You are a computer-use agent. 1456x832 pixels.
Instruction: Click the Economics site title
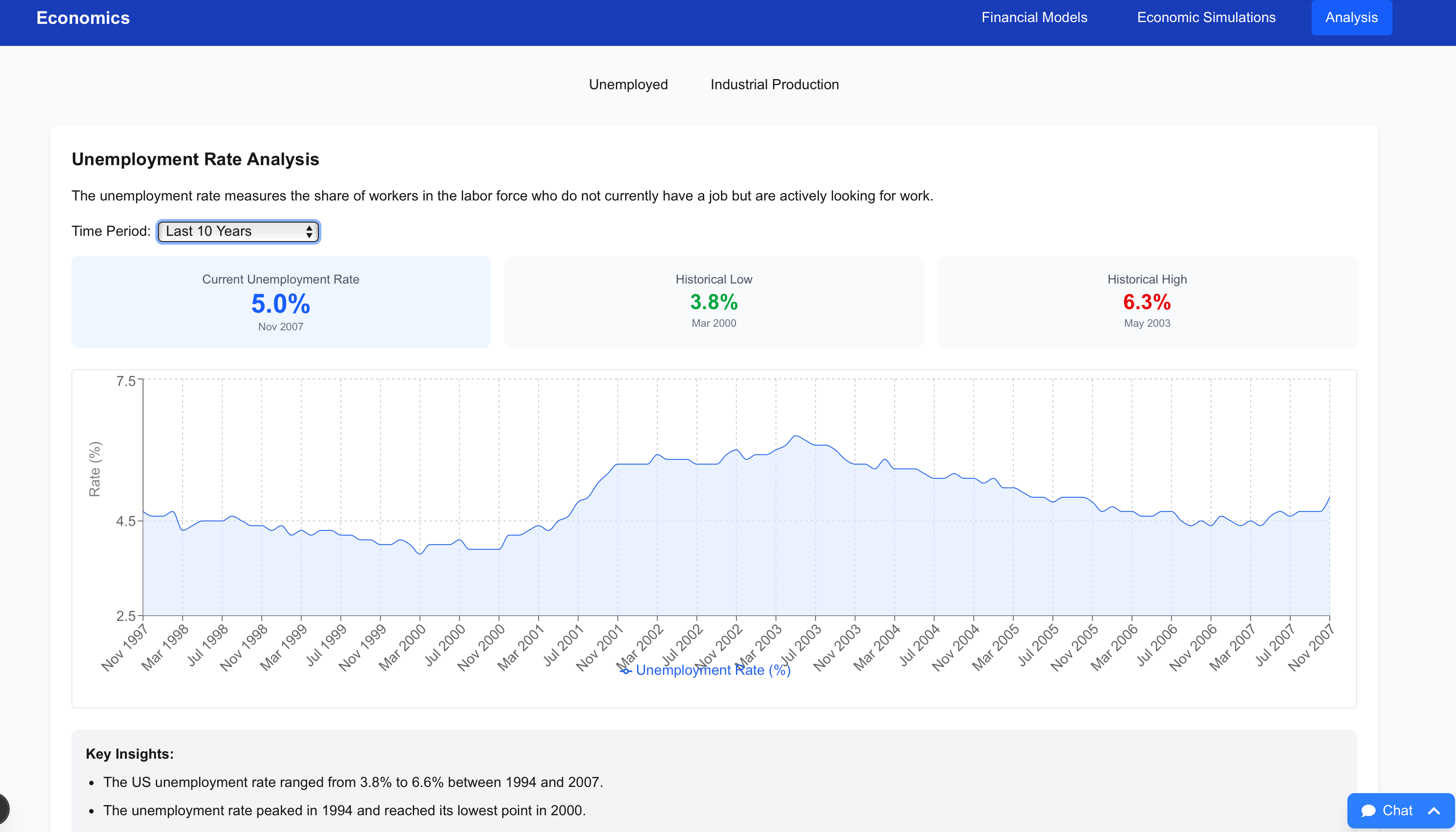tap(83, 18)
